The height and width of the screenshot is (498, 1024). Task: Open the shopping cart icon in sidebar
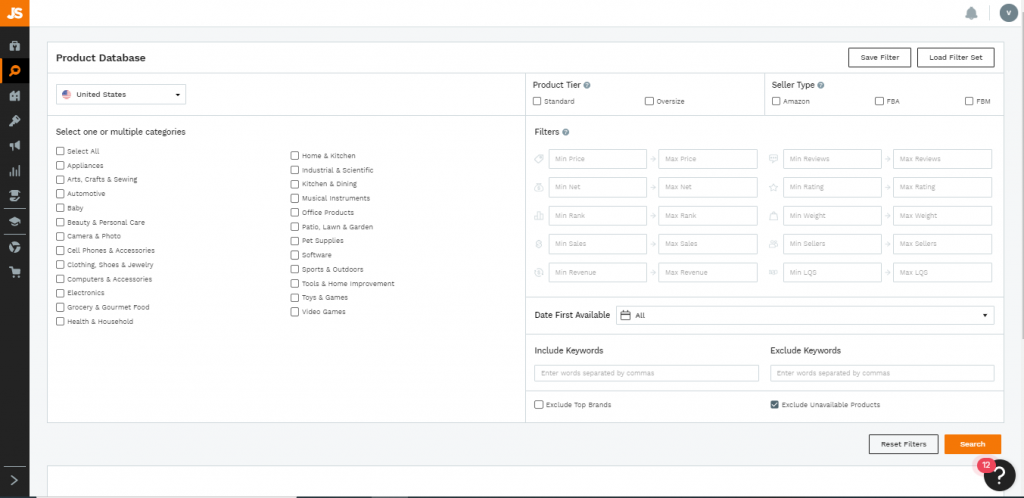(14, 272)
